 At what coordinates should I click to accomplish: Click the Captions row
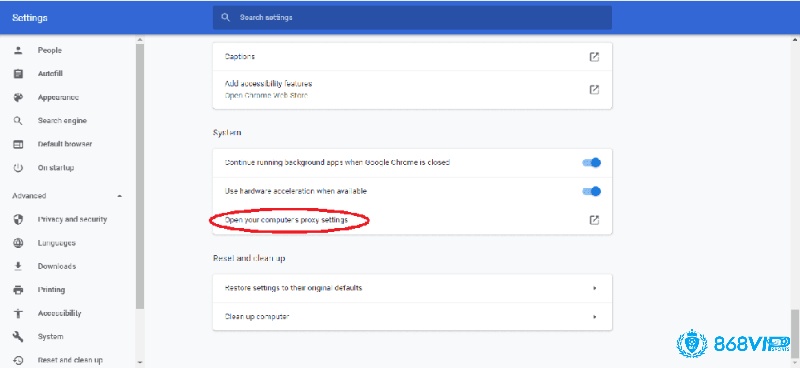[412, 57]
